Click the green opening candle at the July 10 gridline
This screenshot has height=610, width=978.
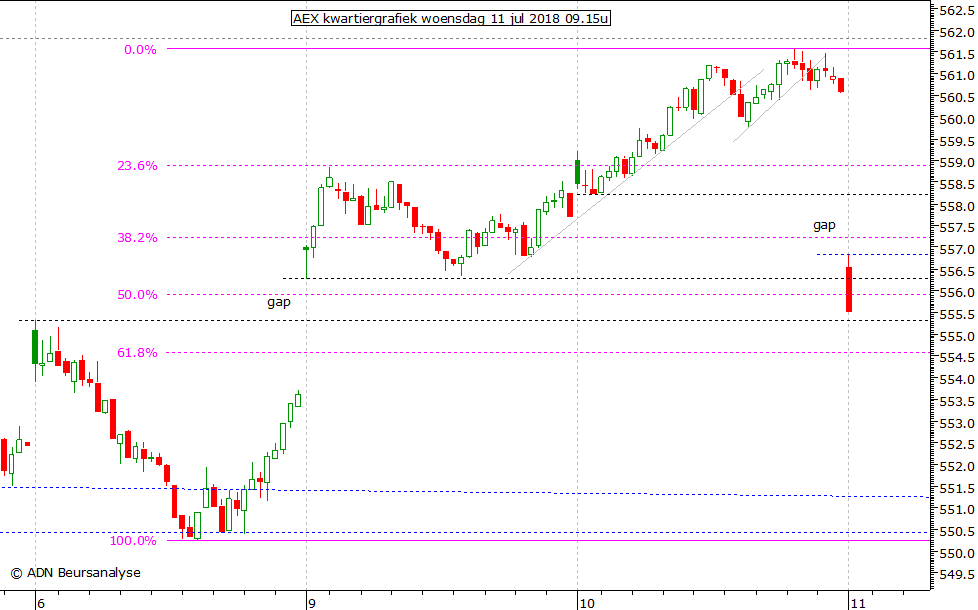click(578, 172)
